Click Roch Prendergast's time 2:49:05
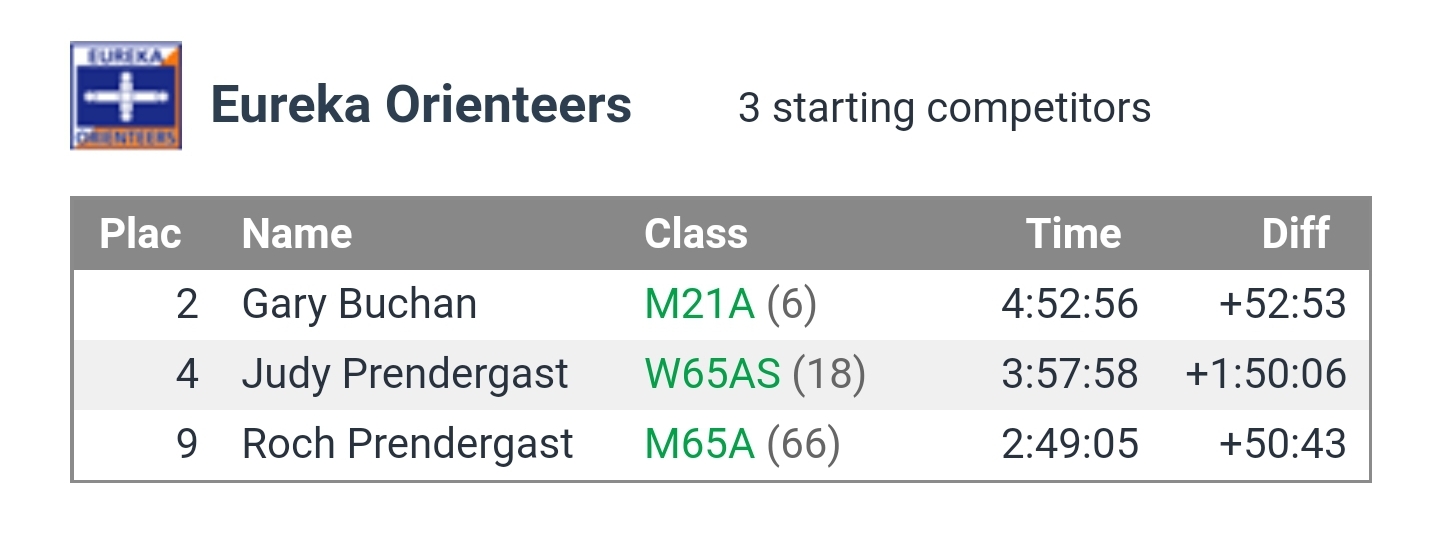This screenshot has width=1440, height=534. (1069, 444)
